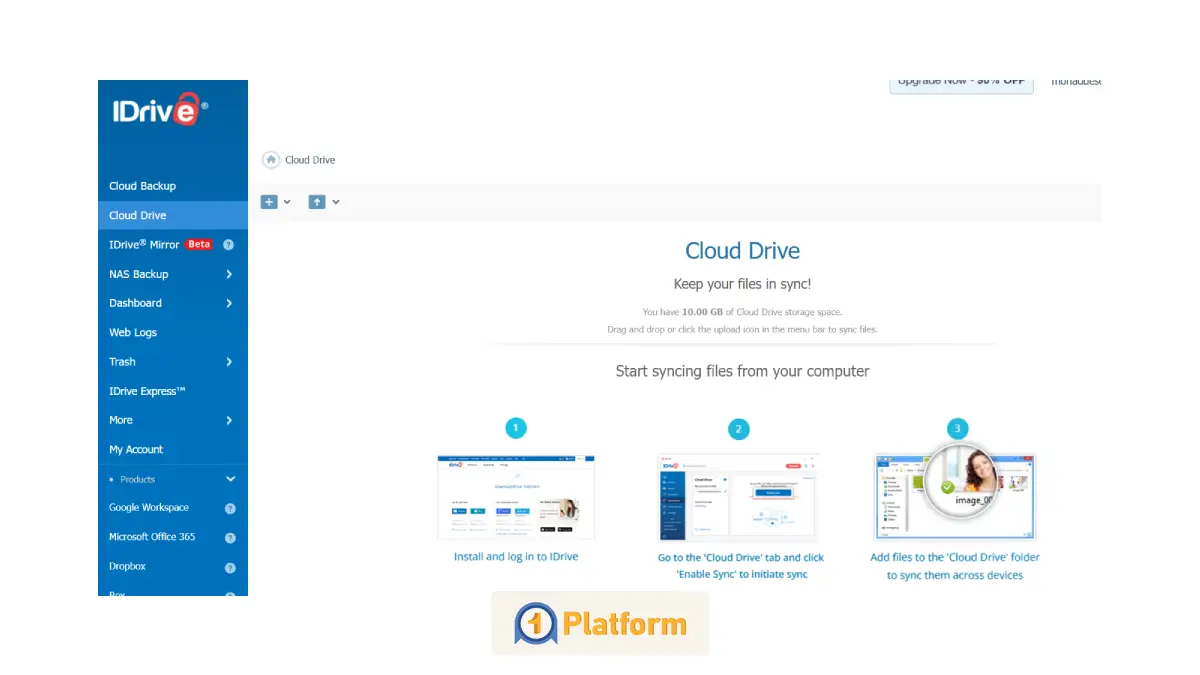The height and width of the screenshot is (675, 1200).
Task: Expand the Dashboard submenu
Action: [227, 302]
